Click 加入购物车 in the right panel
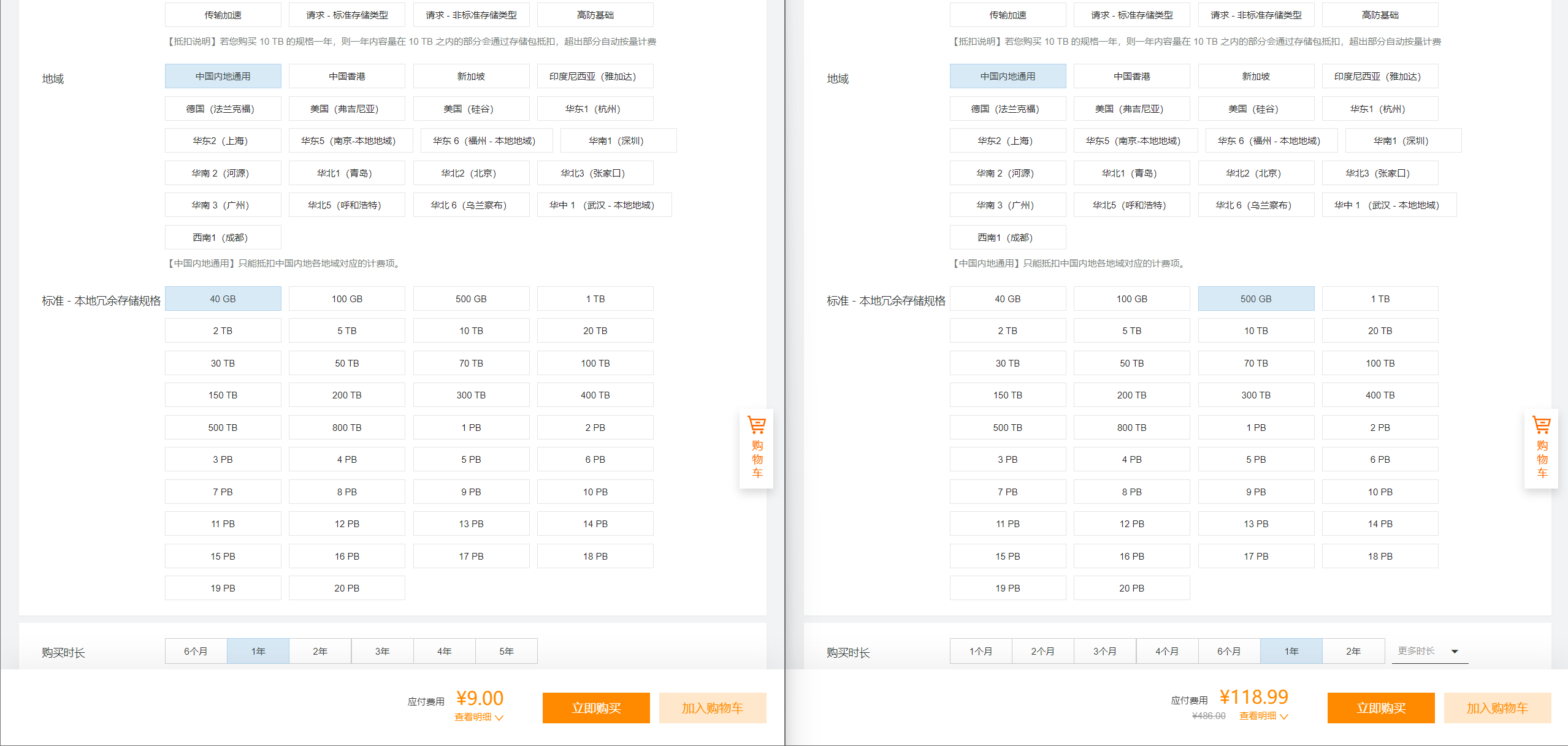The height and width of the screenshot is (746, 1568). tap(1497, 708)
